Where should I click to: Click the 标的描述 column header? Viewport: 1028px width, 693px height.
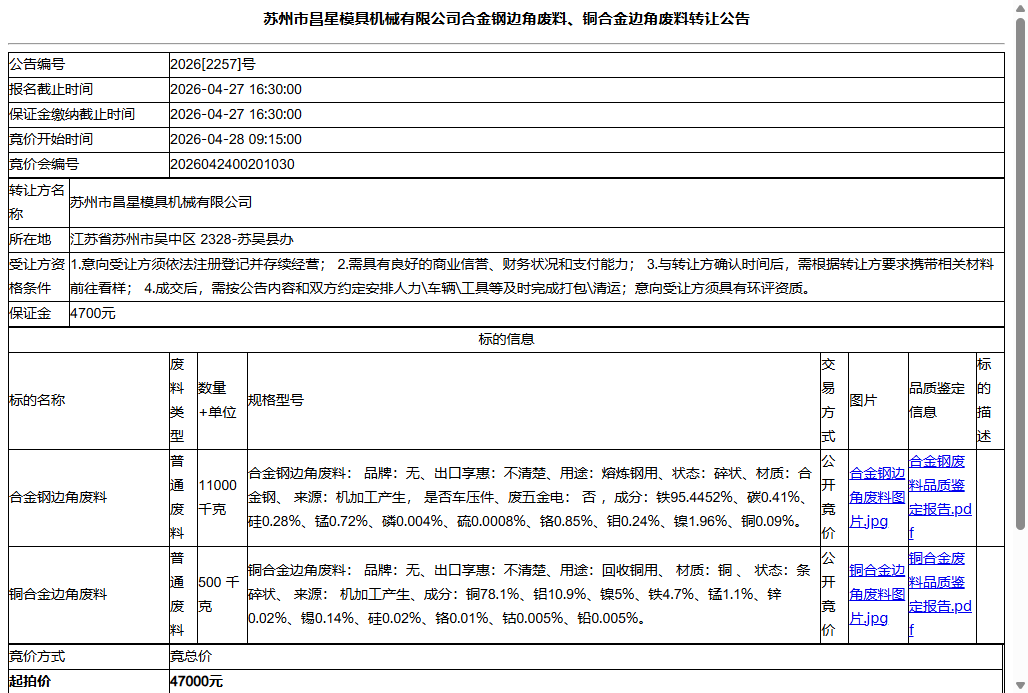(989, 400)
